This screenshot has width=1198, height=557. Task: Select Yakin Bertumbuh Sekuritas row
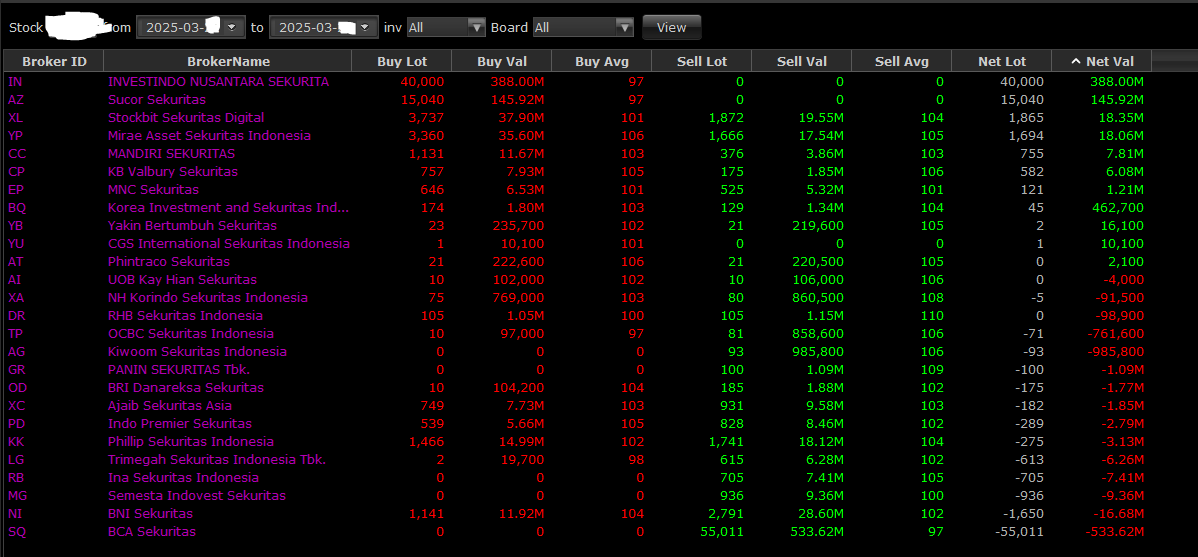(x=578, y=225)
